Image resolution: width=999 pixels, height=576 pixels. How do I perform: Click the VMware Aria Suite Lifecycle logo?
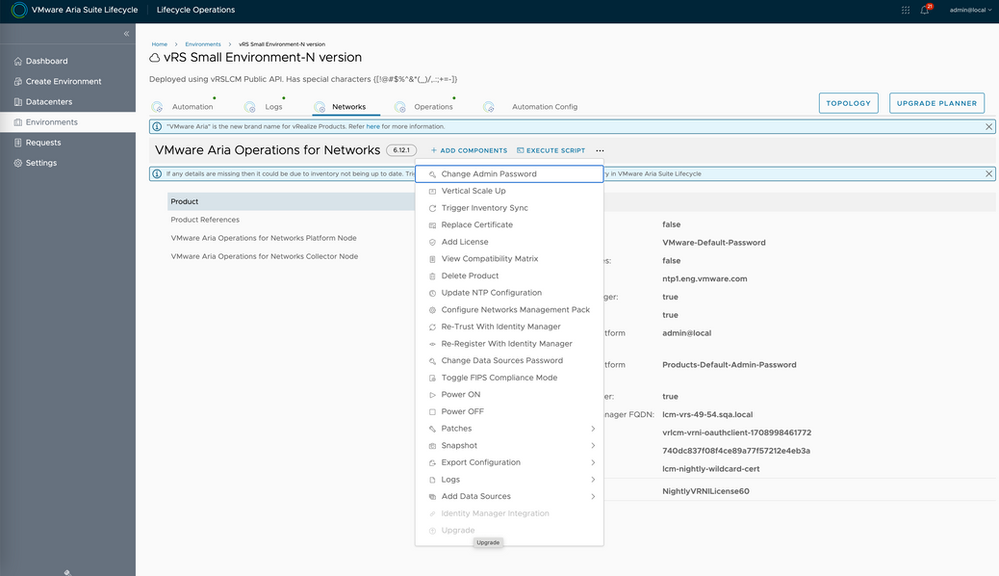(19, 10)
